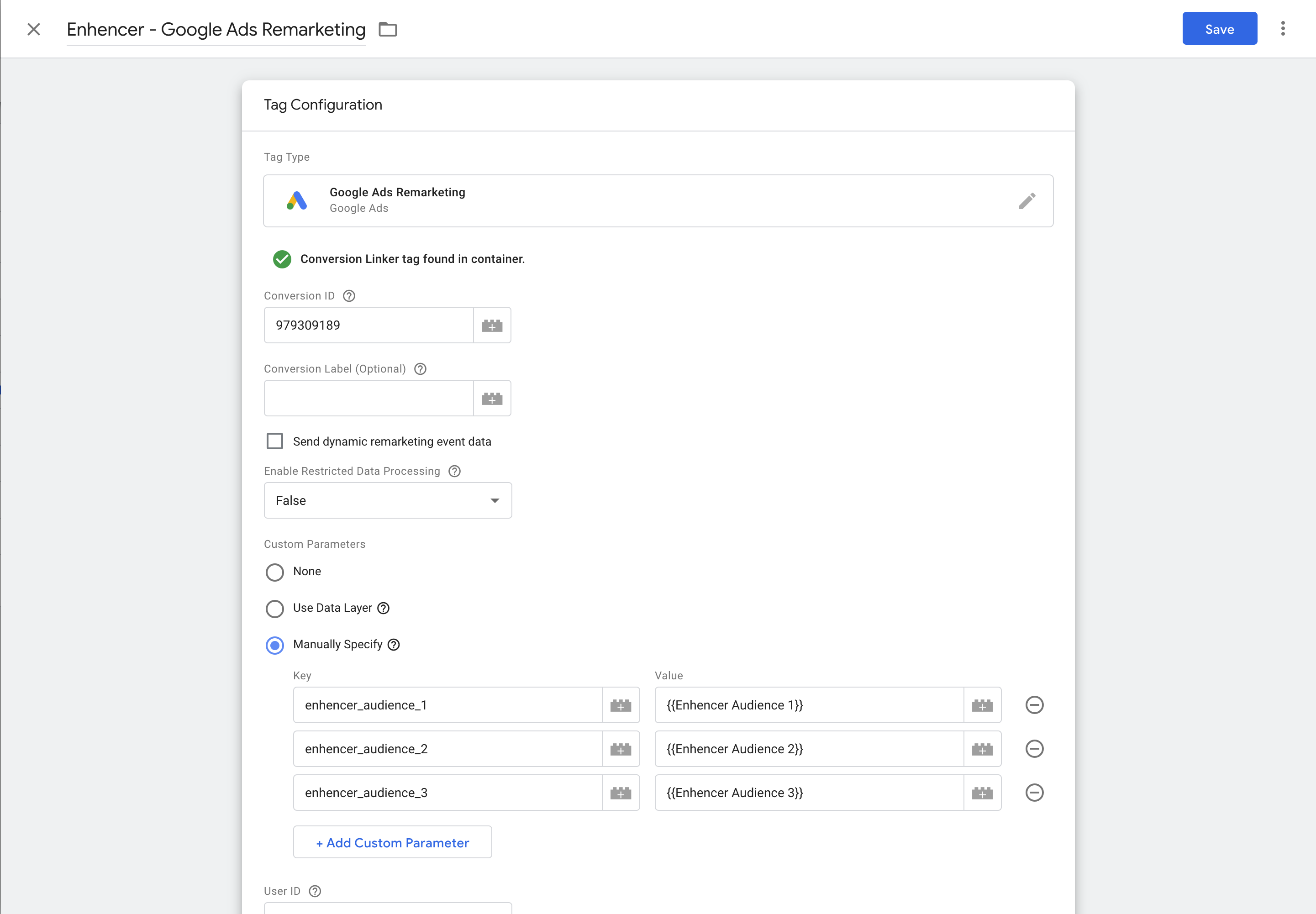Click the variable picker icon for Conversion Label
The width and height of the screenshot is (1316, 914).
point(492,398)
